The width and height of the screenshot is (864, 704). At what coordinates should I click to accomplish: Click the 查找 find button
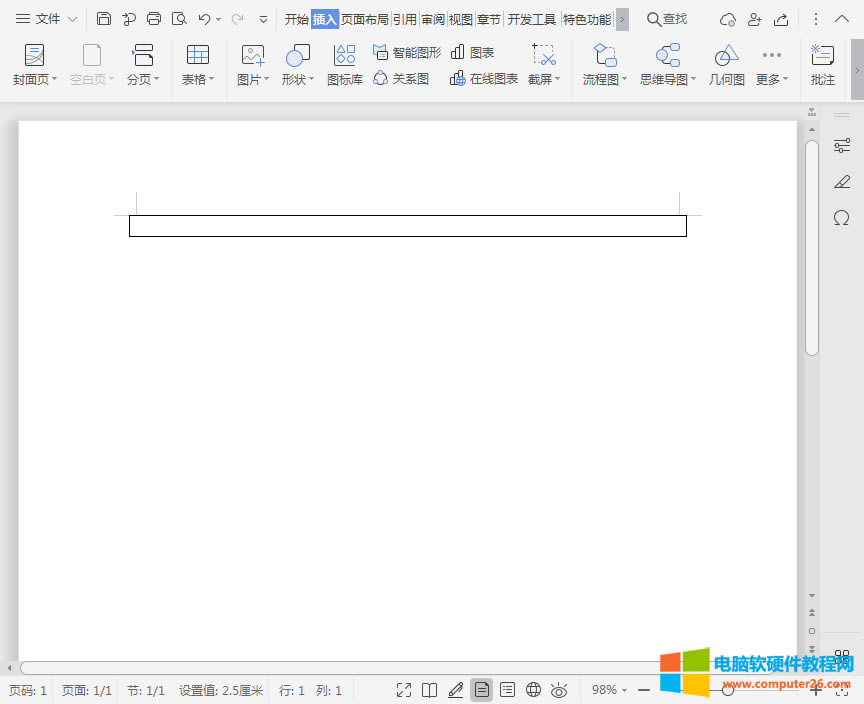click(x=666, y=17)
